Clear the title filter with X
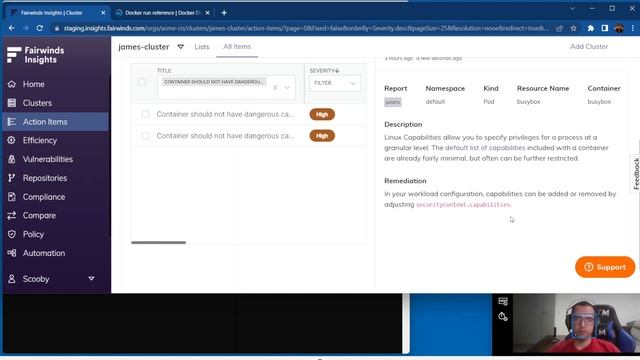The width and height of the screenshot is (640, 360). 275,87
